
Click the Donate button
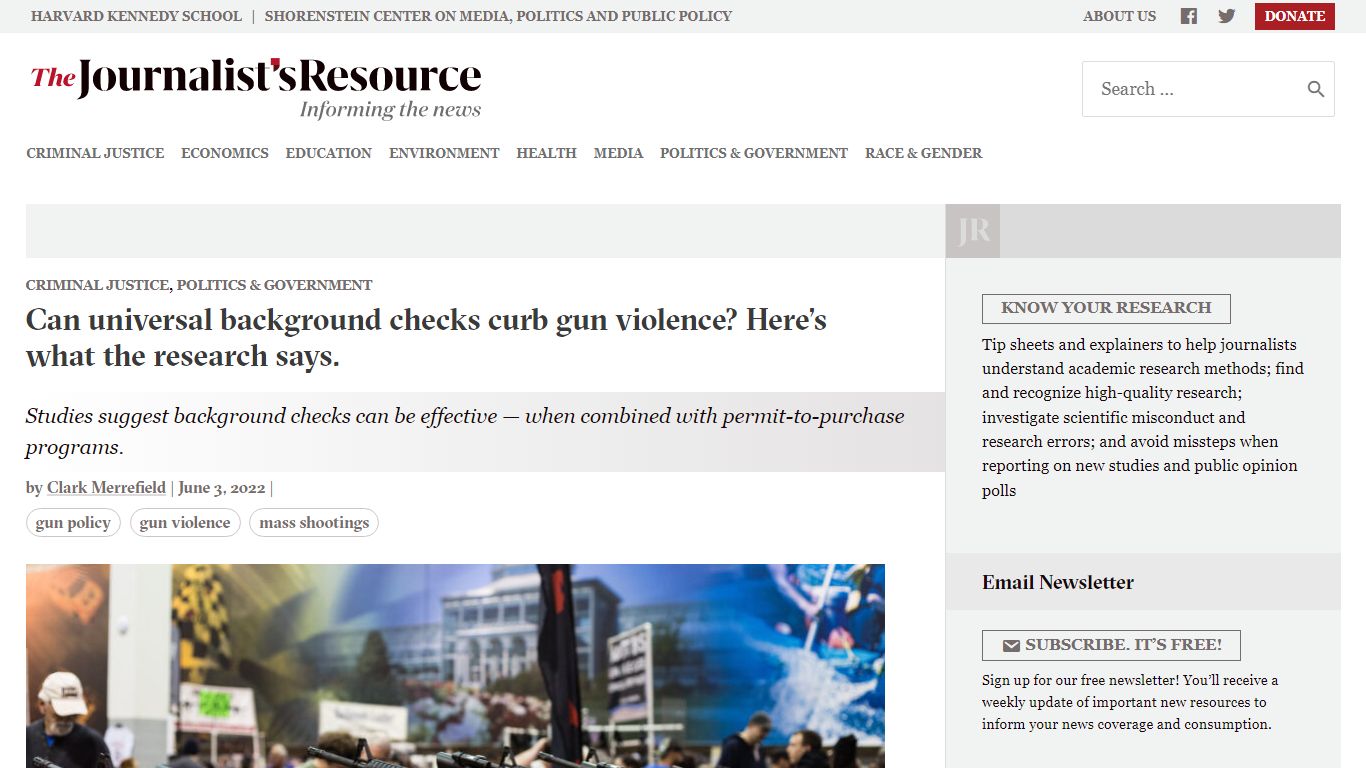pos(1295,16)
